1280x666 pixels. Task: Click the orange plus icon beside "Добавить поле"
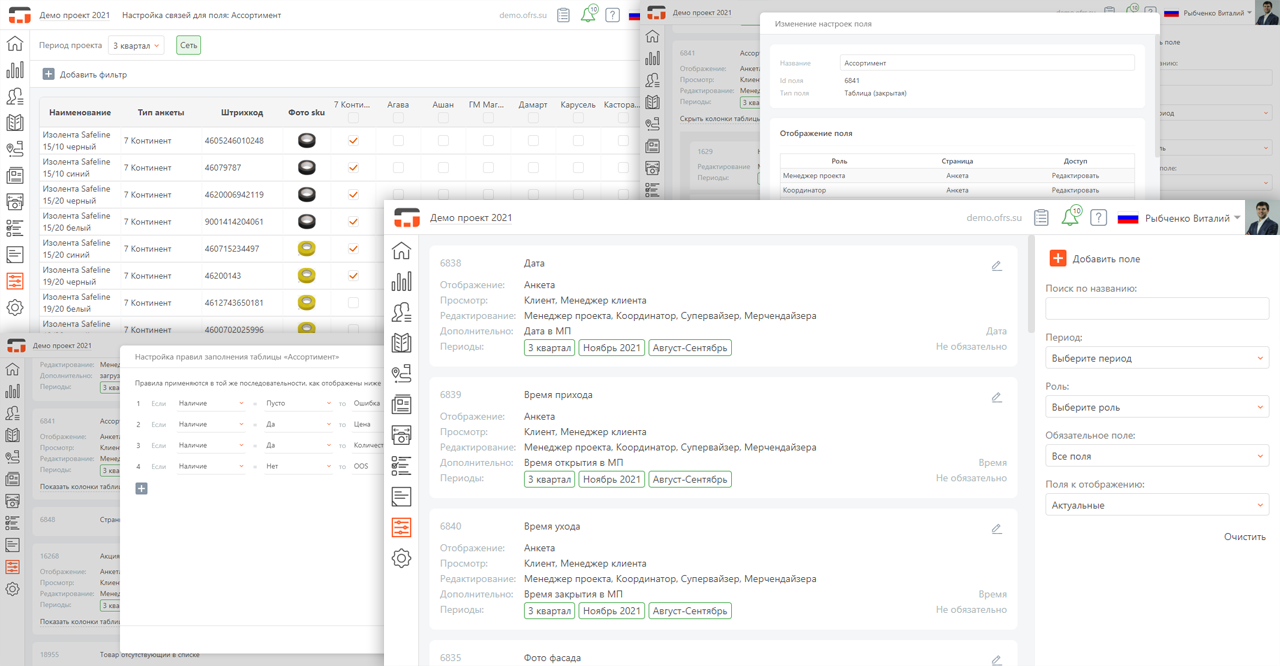tap(1057, 258)
